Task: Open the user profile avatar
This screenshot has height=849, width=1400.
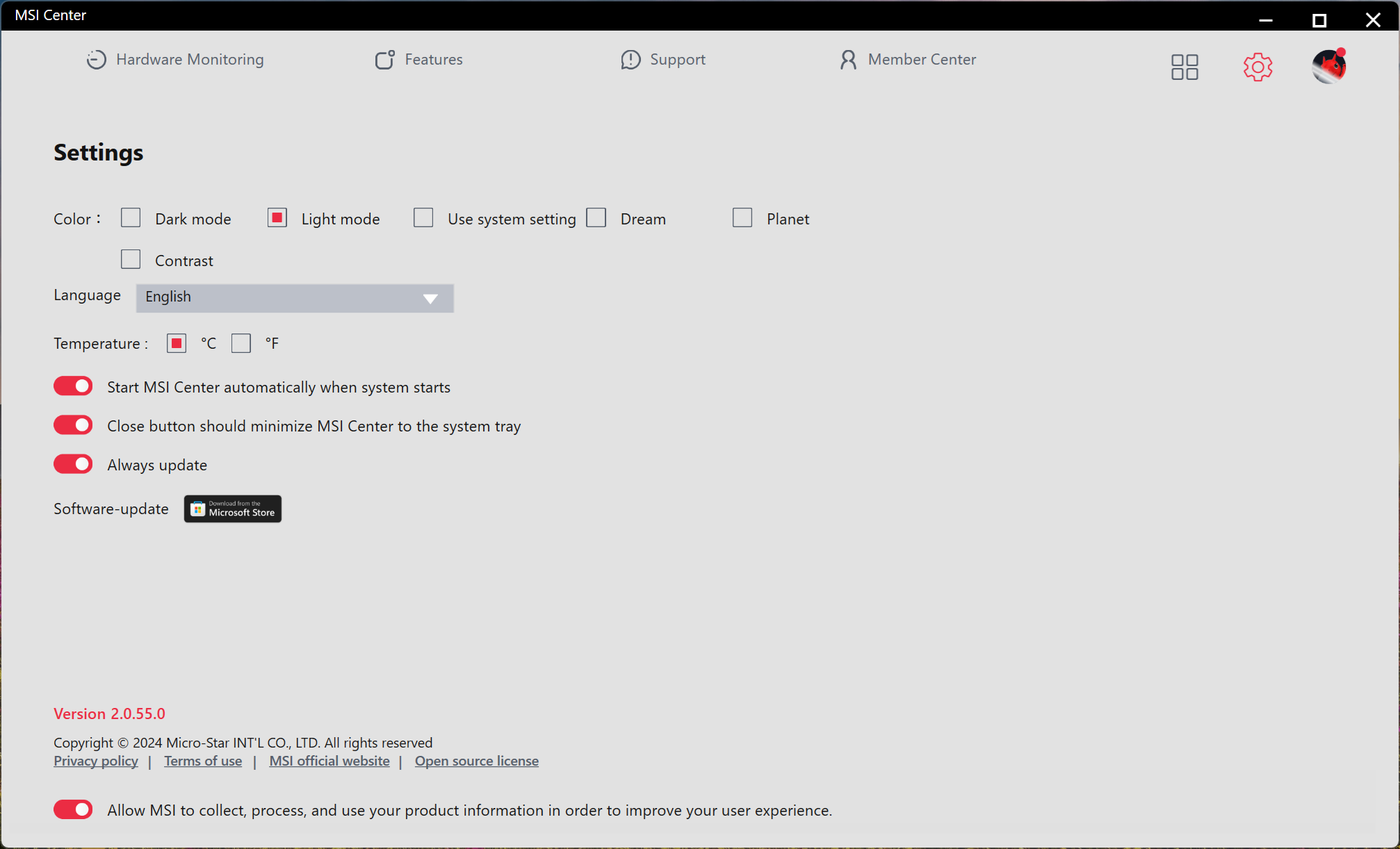Action: (x=1329, y=67)
